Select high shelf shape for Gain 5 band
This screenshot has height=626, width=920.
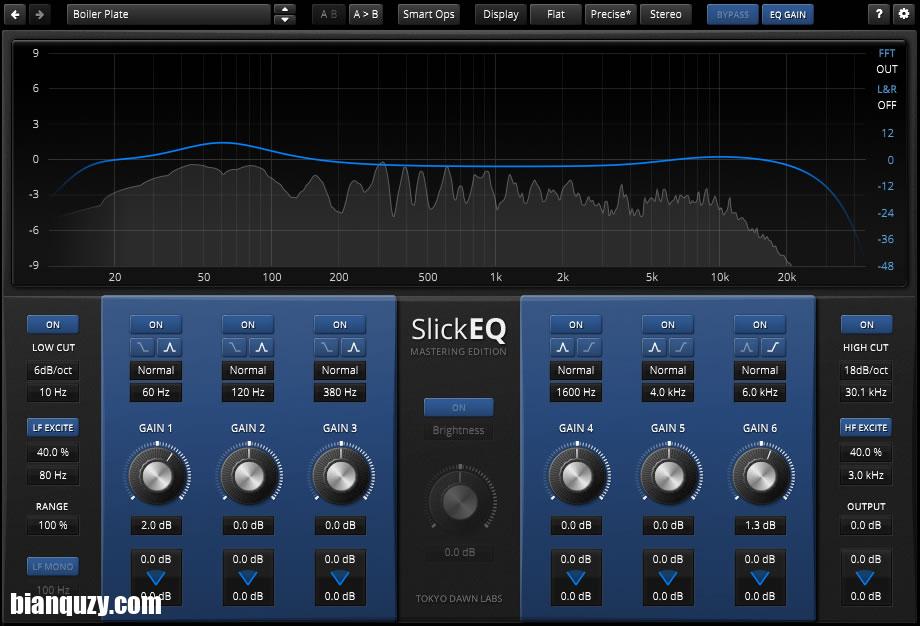[x=682, y=347]
